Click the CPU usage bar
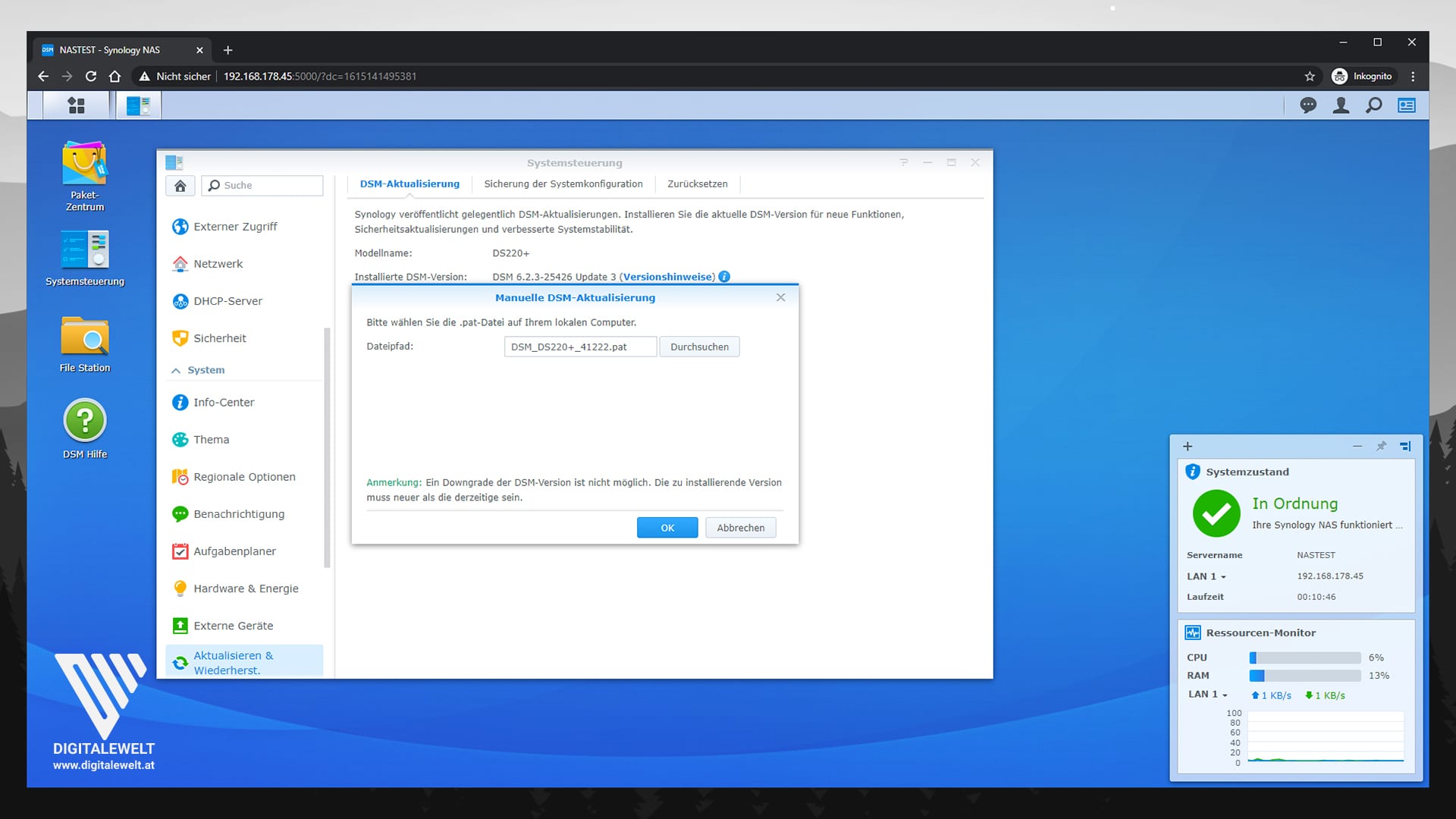1456x819 pixels. click(x=1305, y=658)
